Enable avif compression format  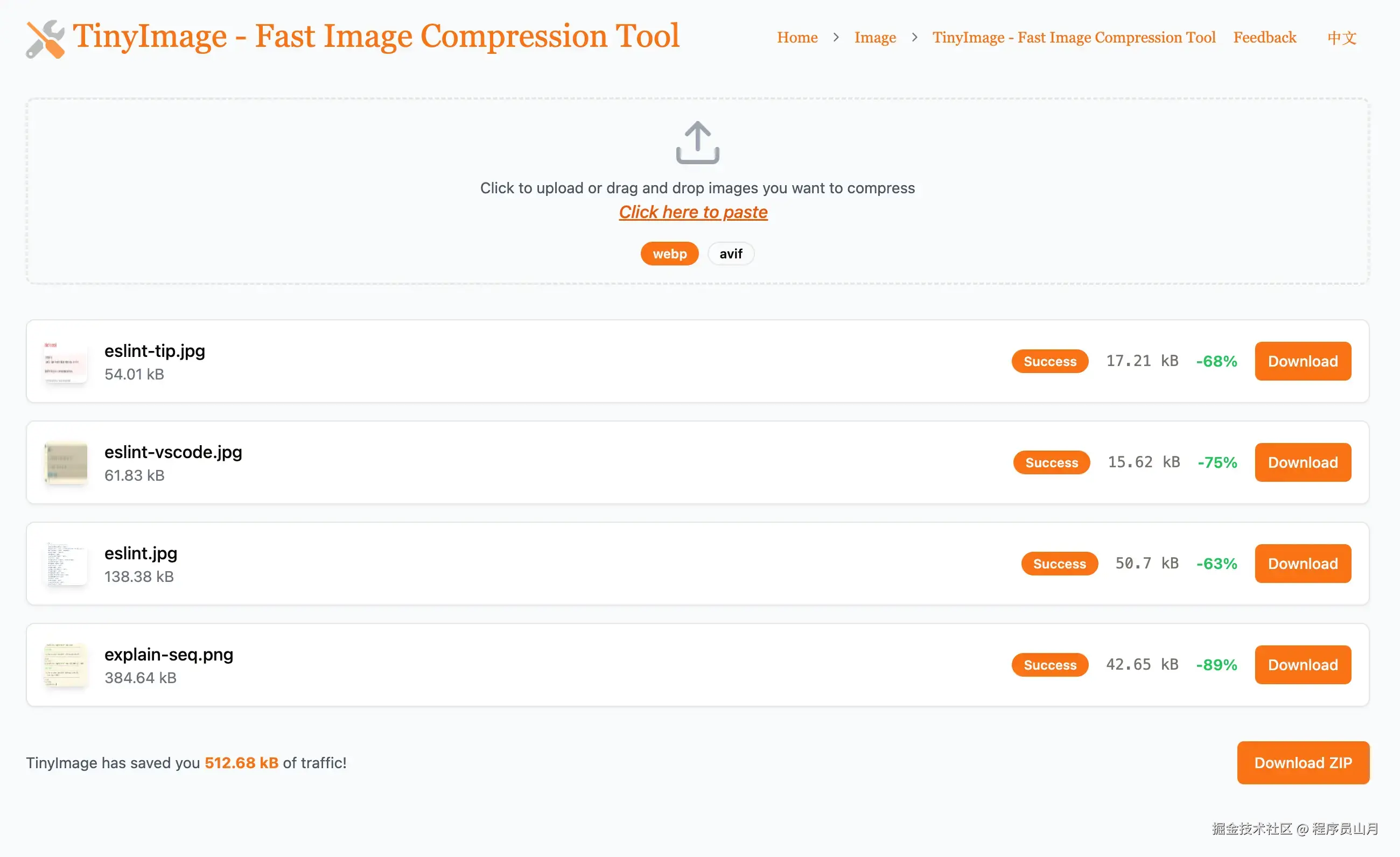[x=731, y=253]
